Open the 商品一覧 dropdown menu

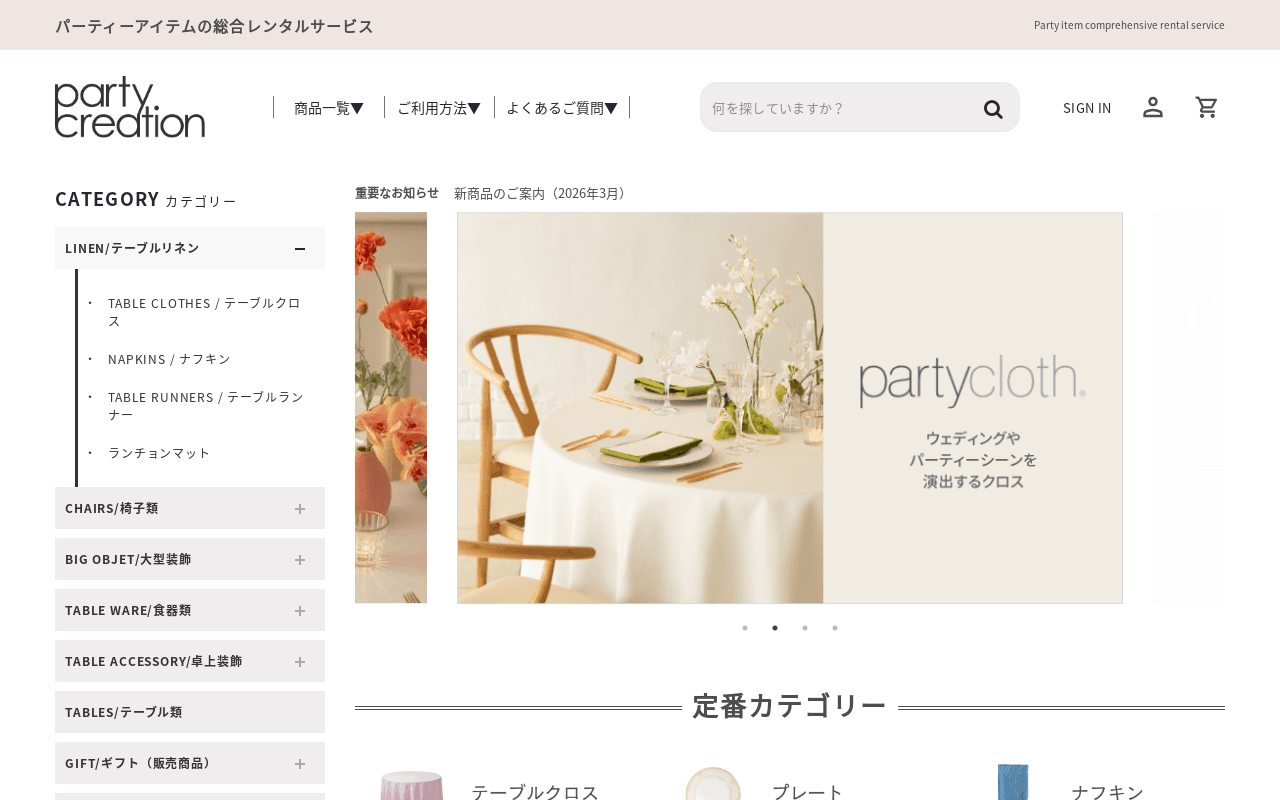329,108
